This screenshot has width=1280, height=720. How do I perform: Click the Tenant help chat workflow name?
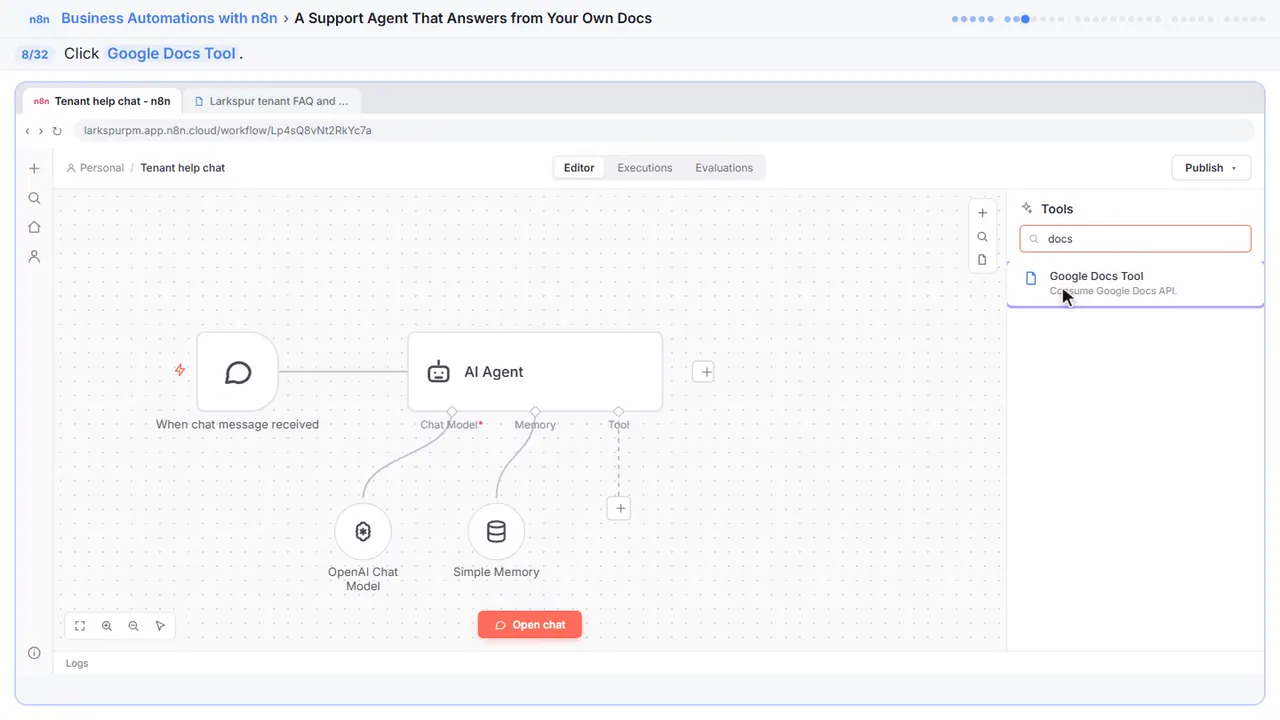183,168
